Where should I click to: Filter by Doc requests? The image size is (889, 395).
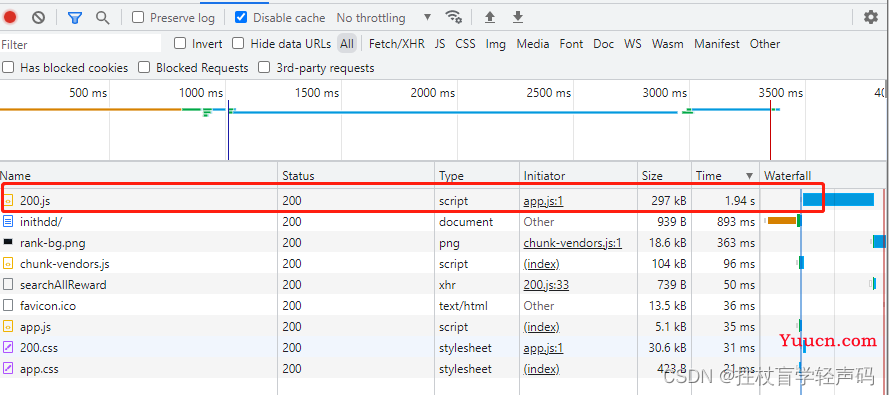coord(604,44)
